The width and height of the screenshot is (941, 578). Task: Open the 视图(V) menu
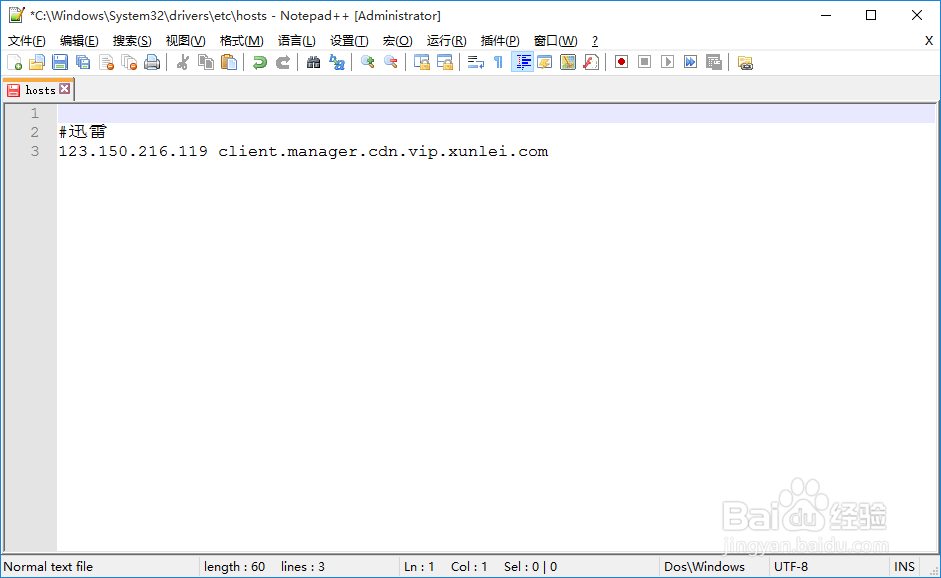185,41
